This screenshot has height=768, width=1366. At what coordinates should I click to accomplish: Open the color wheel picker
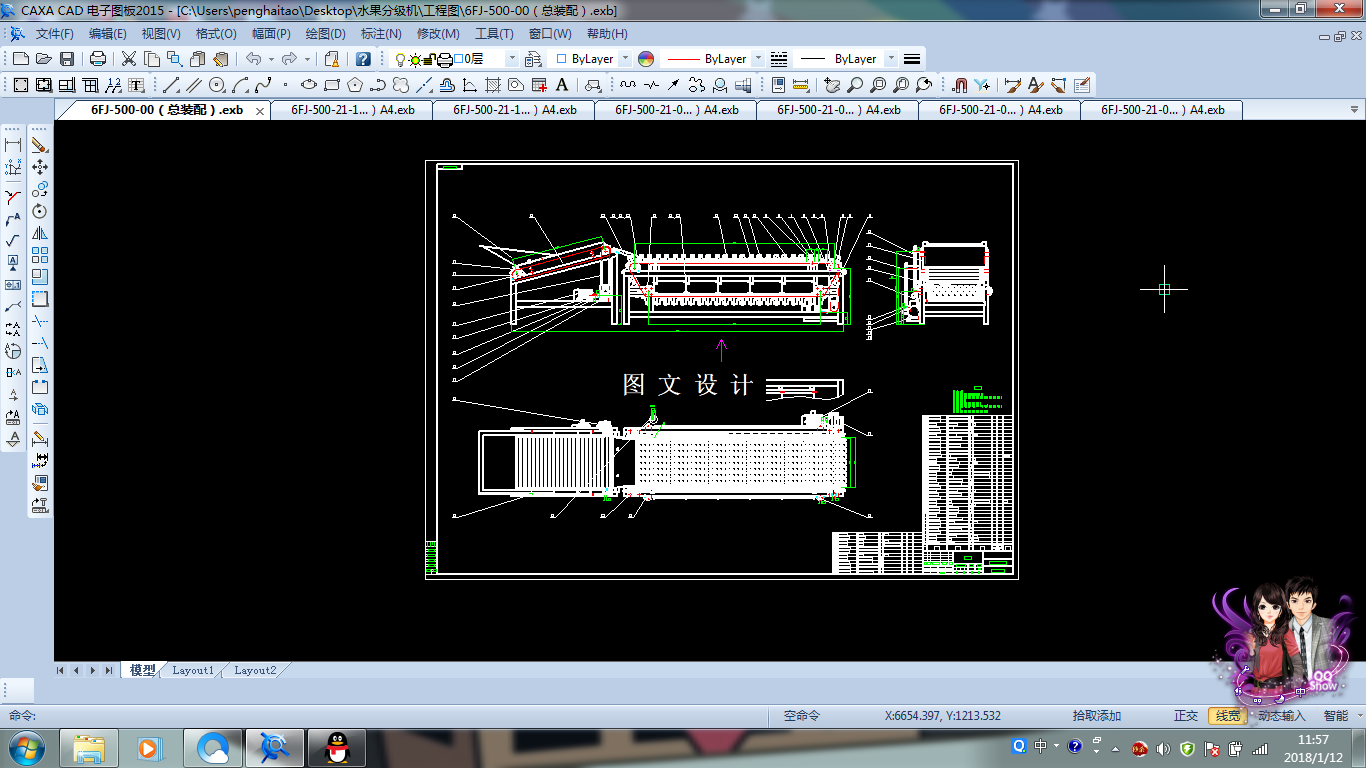pyautogui.click(x=646, y=59)
